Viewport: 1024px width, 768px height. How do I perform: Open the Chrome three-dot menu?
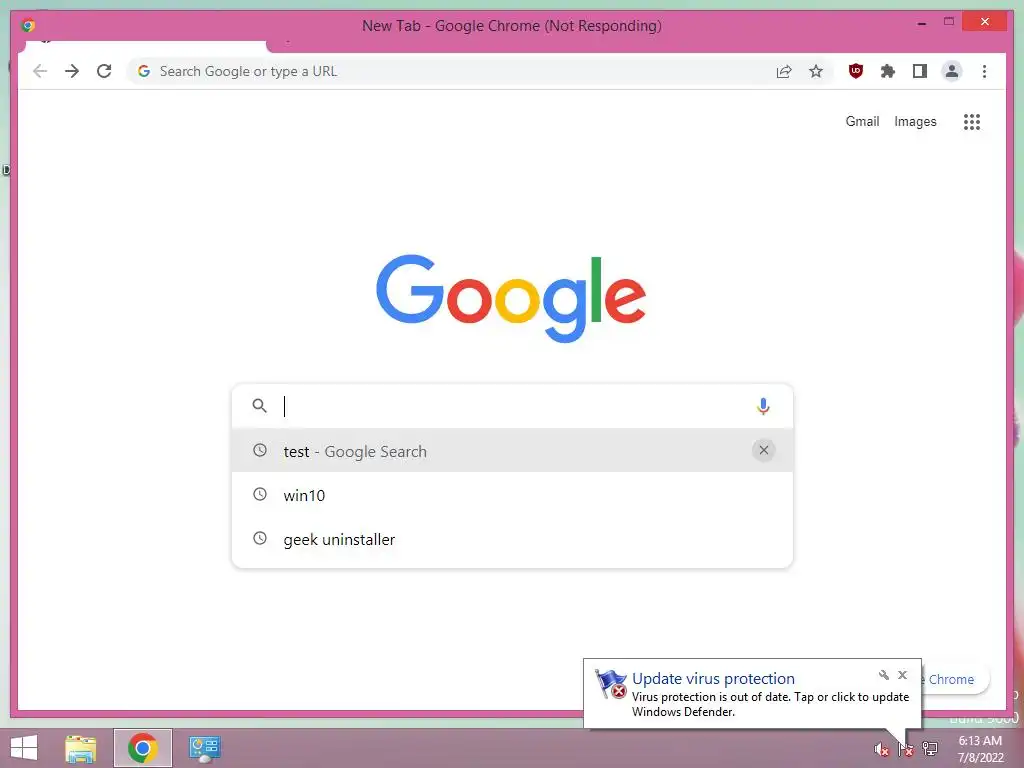point(984,71)
